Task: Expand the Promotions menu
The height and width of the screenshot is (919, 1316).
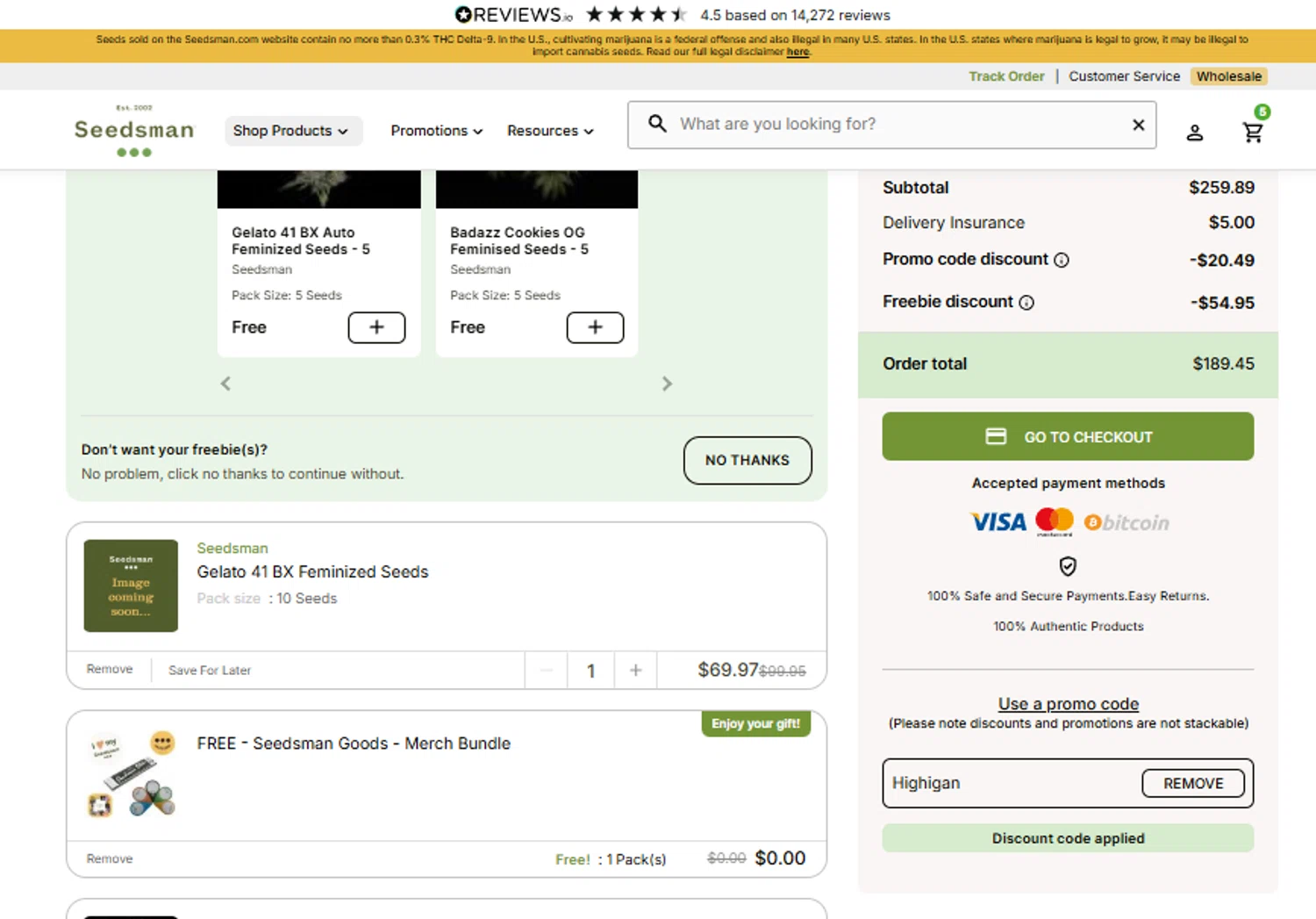Action: [x=437, y=131]
